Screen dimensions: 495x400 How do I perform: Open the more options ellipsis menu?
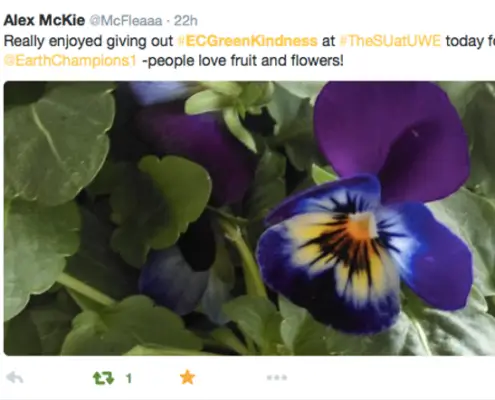click(x=277, y=378)
